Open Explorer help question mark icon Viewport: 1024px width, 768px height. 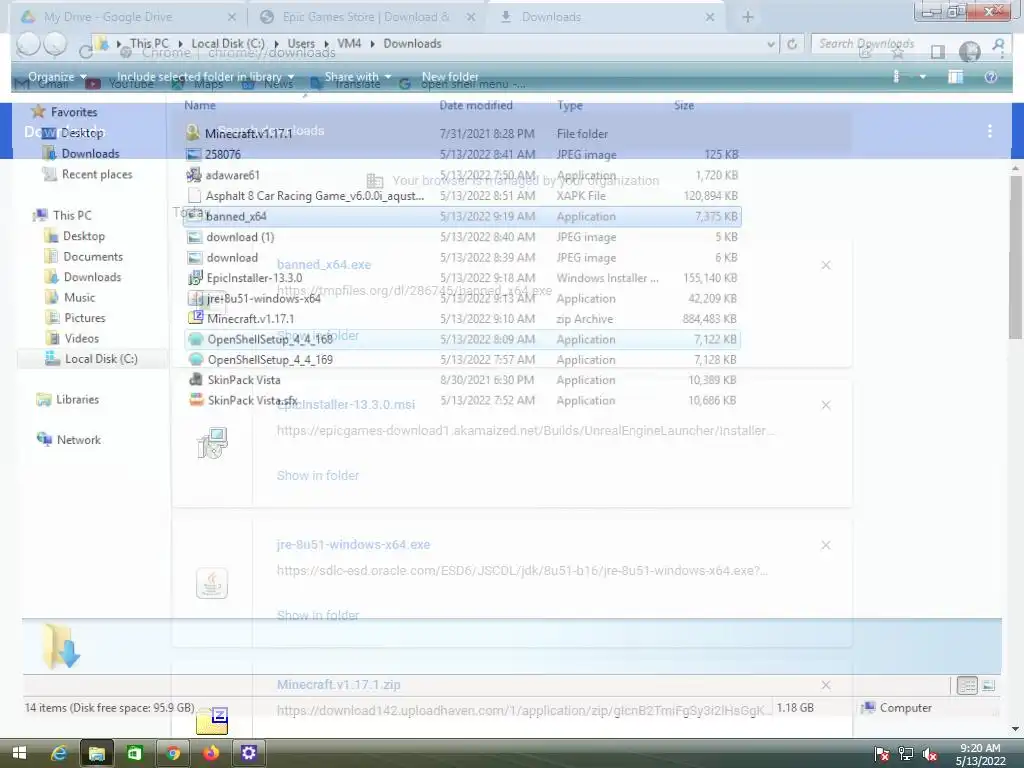[x=991, y=77]
